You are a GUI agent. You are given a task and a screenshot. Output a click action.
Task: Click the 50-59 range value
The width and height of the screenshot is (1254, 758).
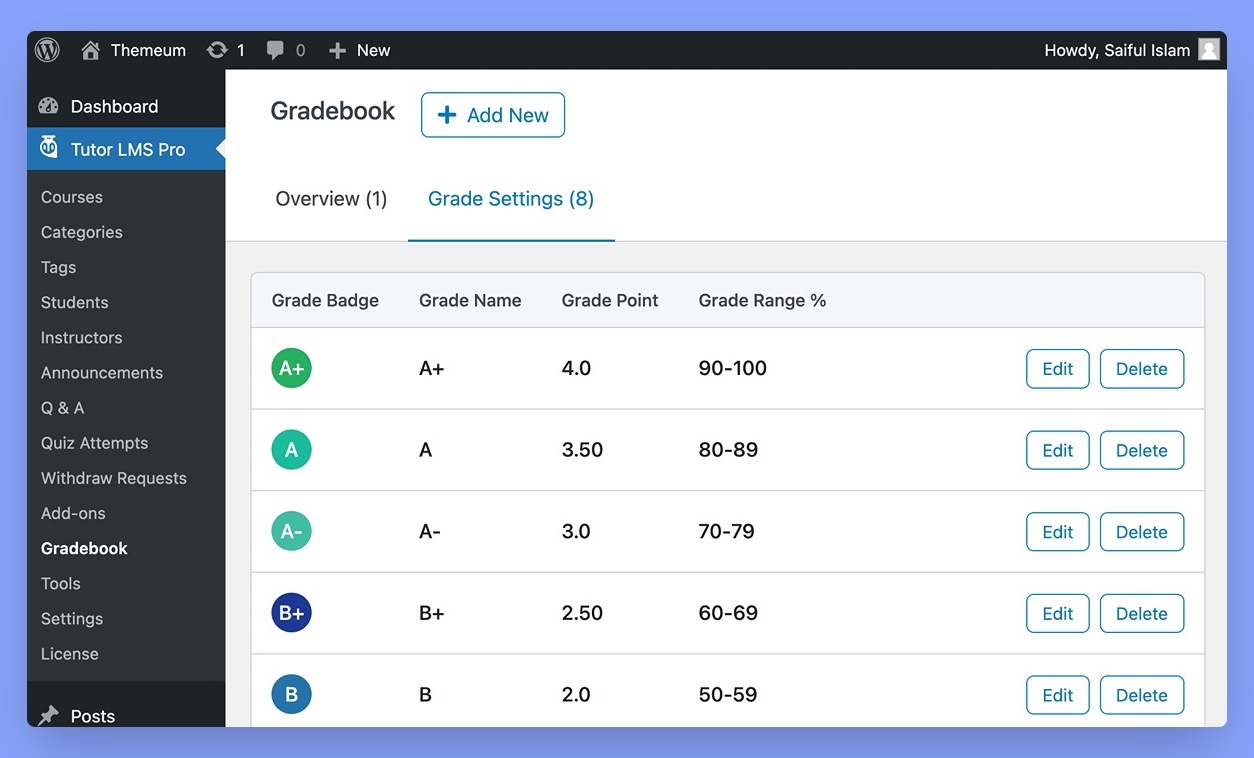tap(728, 695)
